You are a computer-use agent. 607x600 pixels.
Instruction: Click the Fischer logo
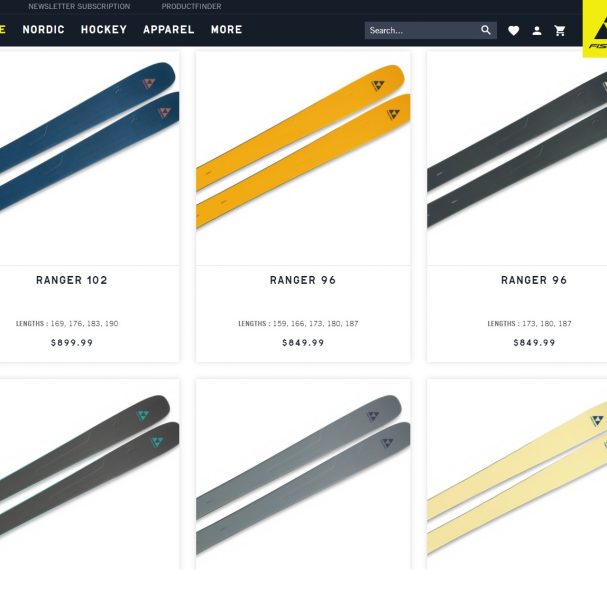595,29
